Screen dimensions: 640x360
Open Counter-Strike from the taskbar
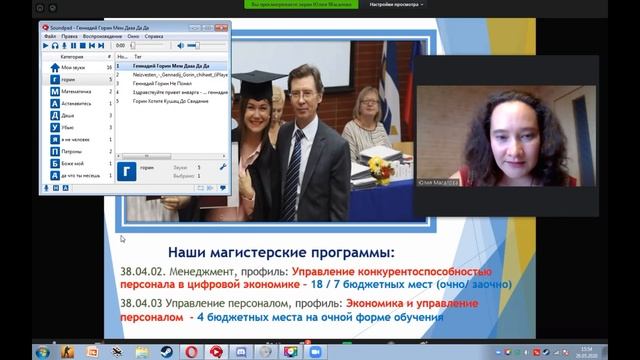pyautogui.click(x=67, y=352)
